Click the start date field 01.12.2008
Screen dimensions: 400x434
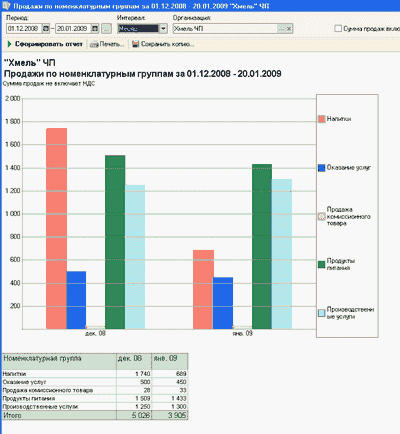point(24,29)
